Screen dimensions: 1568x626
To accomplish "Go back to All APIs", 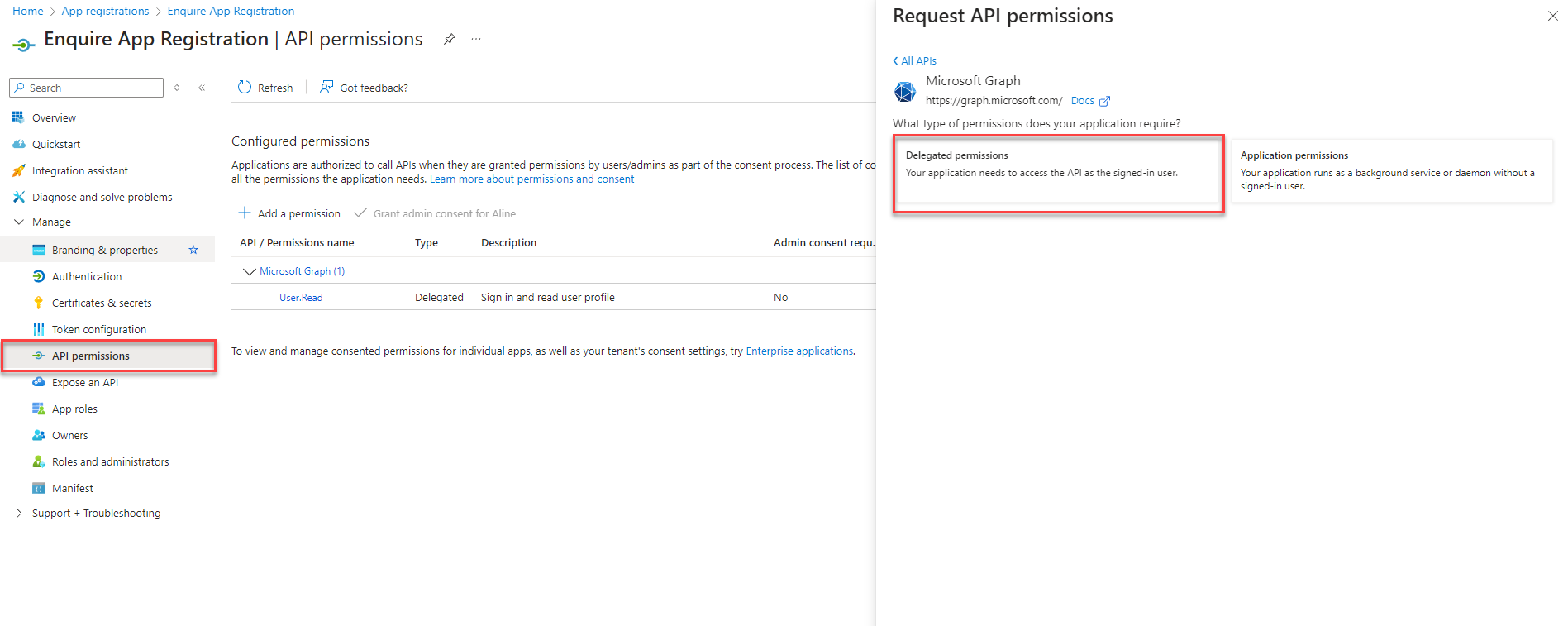I will click(914, 60).
